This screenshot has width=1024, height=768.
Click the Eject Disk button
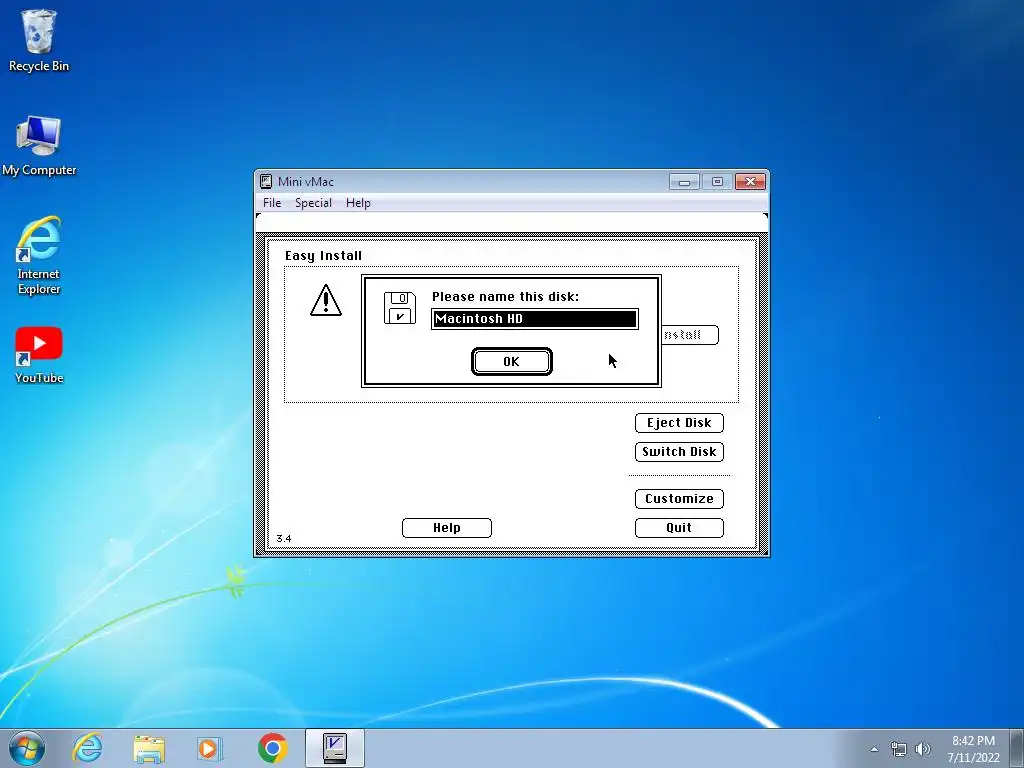pyautogui.click(x=679, y=423)
